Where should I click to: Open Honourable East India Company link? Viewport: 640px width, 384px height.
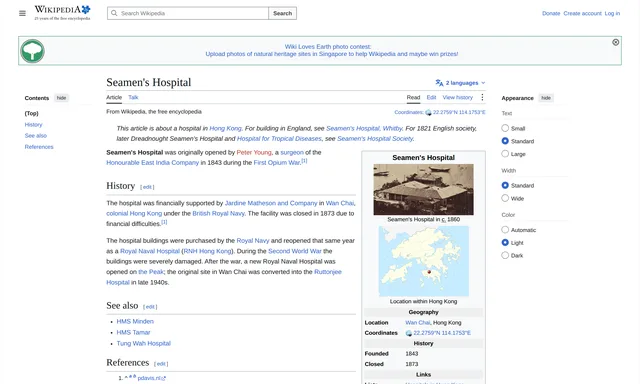153,162
